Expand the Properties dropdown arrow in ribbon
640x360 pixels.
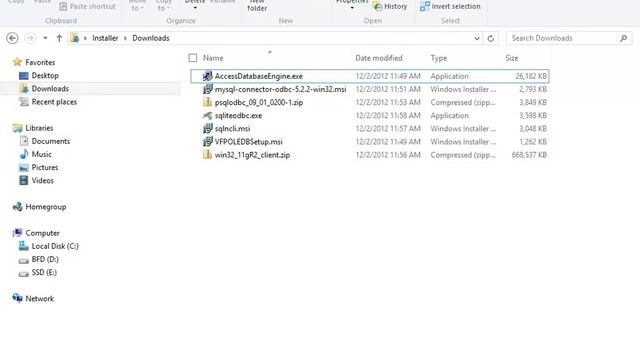coord(352,7)
